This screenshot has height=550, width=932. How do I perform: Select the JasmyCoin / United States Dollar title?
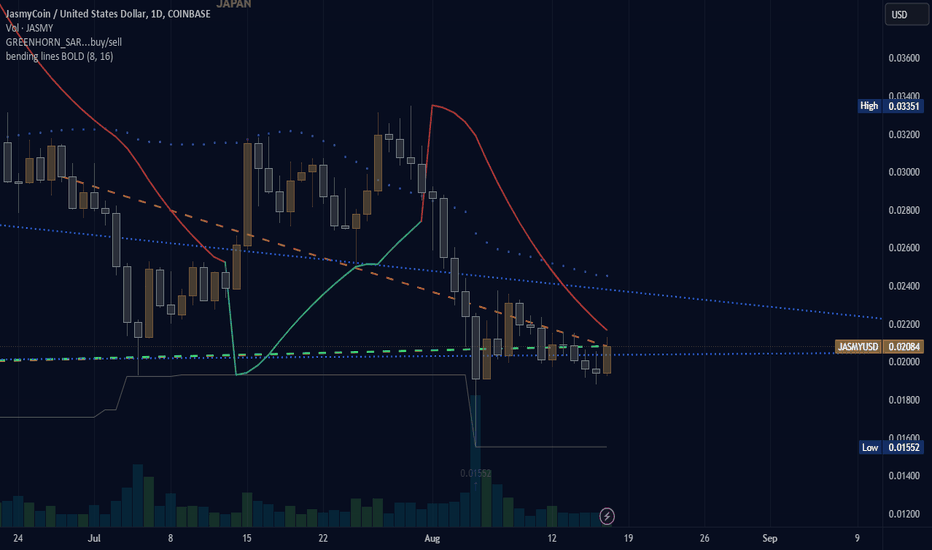[108, 14]
